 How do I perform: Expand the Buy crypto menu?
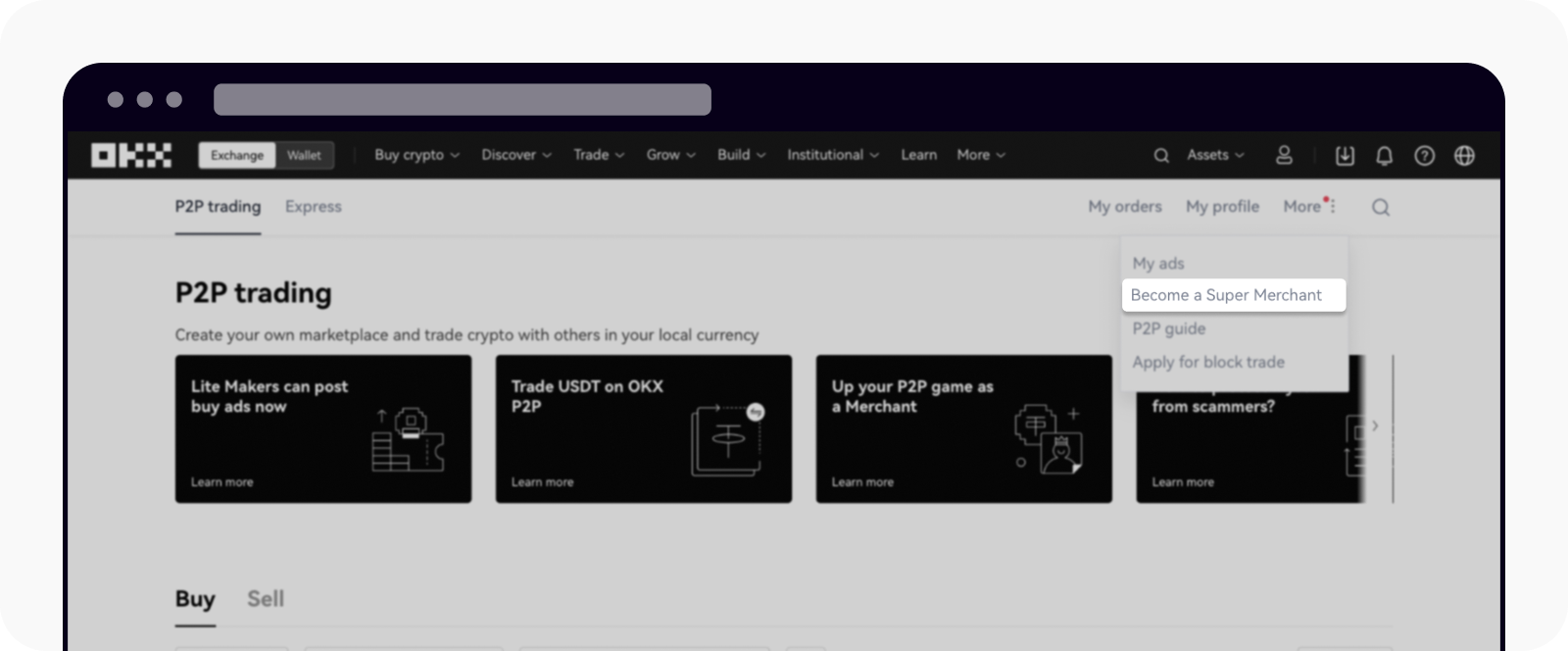pos(416,155)
